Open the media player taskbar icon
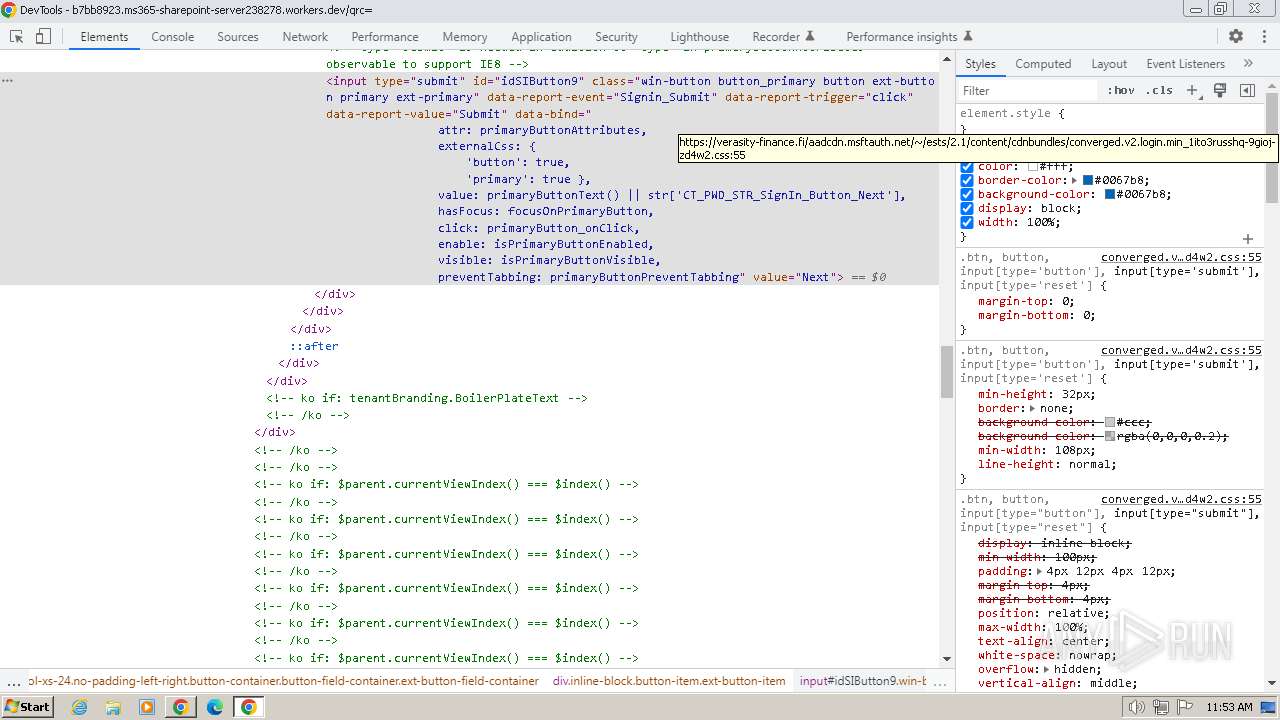This screenshot has height=720, width=1280. 147,707
